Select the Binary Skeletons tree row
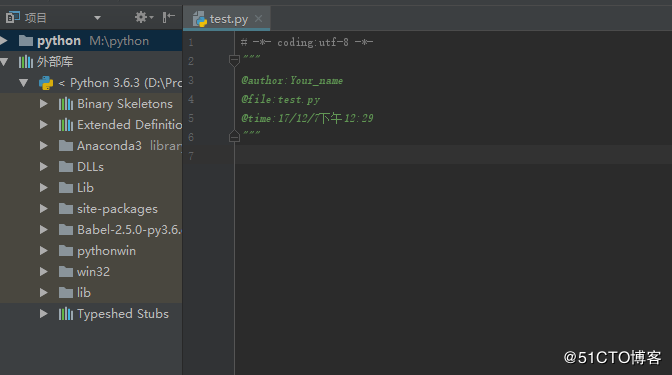 click(91, 104)
